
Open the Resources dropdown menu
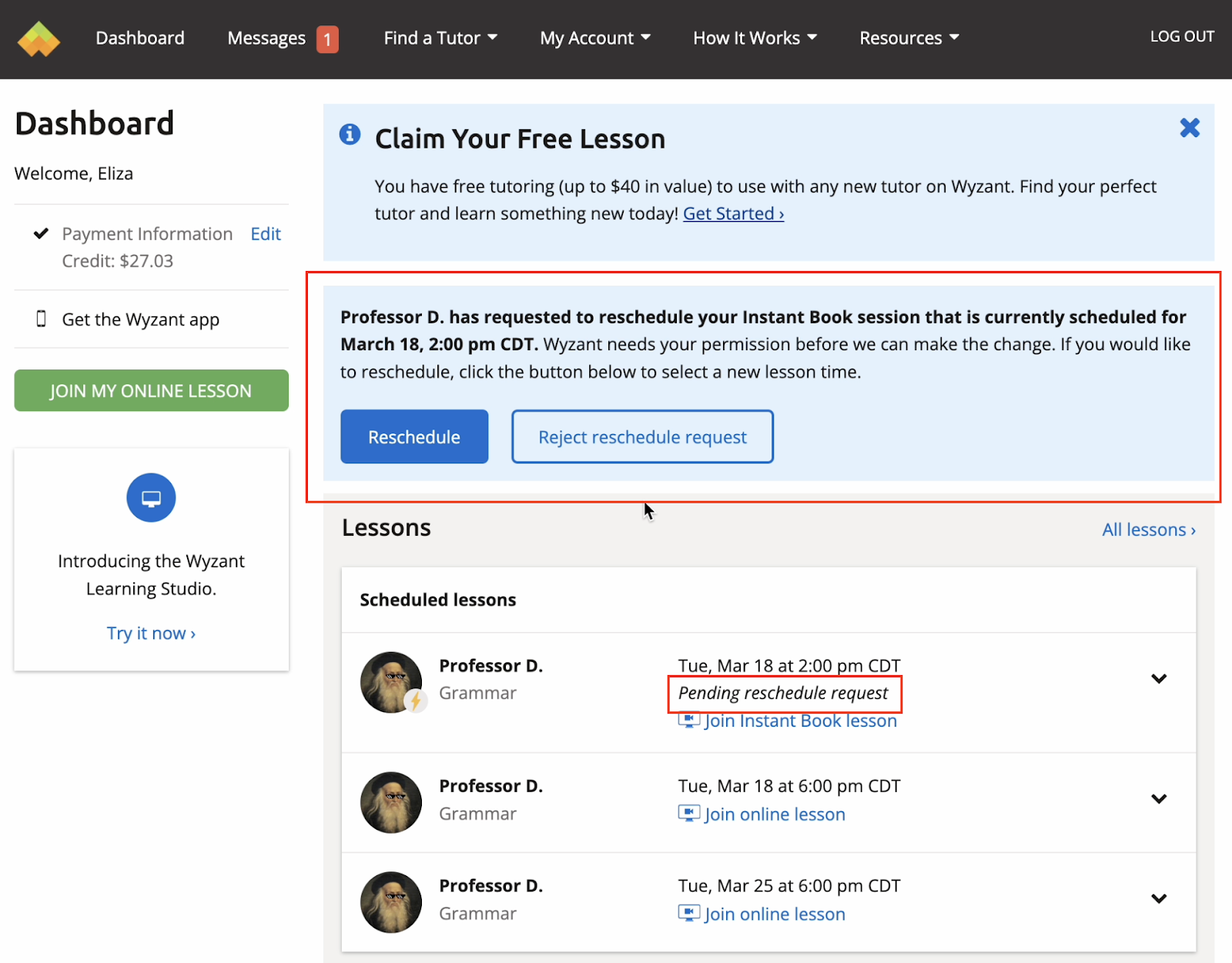[x=909, y=38]
